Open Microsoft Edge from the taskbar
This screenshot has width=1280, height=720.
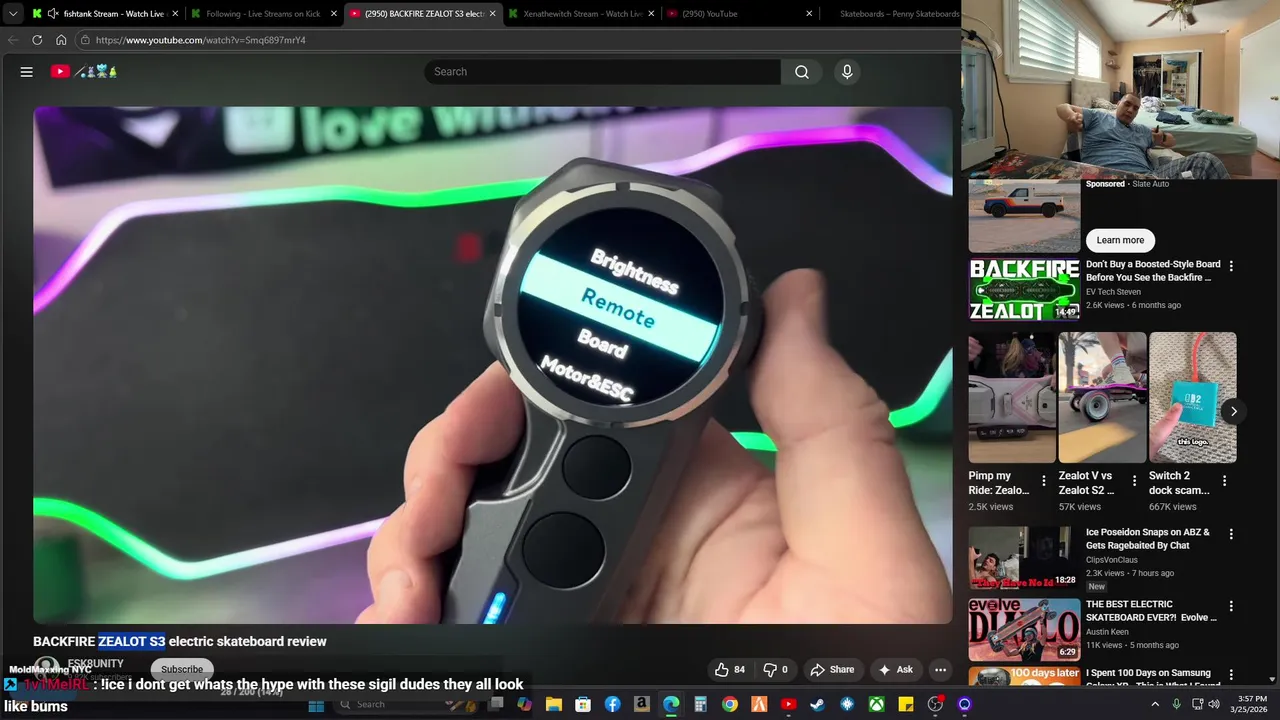(x=671, y=705)
